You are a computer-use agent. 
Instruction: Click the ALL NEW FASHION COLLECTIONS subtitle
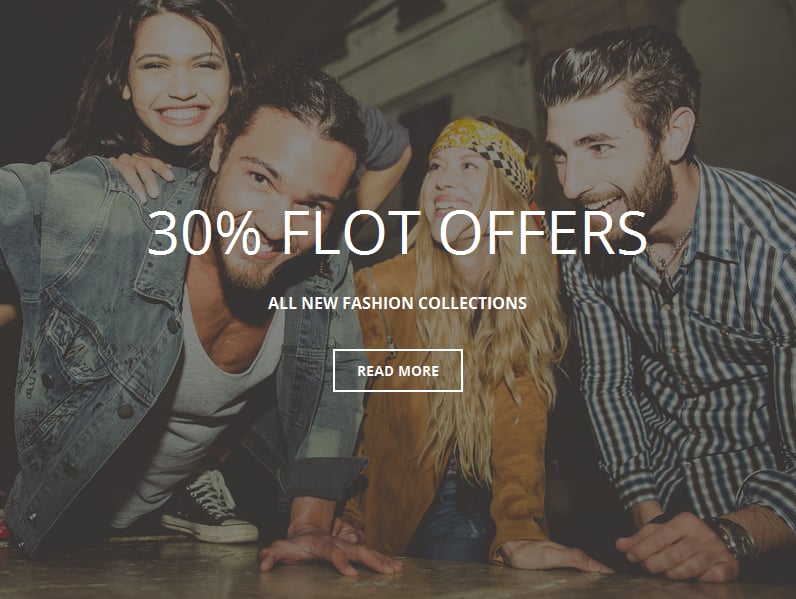click(x=397, y=303)
